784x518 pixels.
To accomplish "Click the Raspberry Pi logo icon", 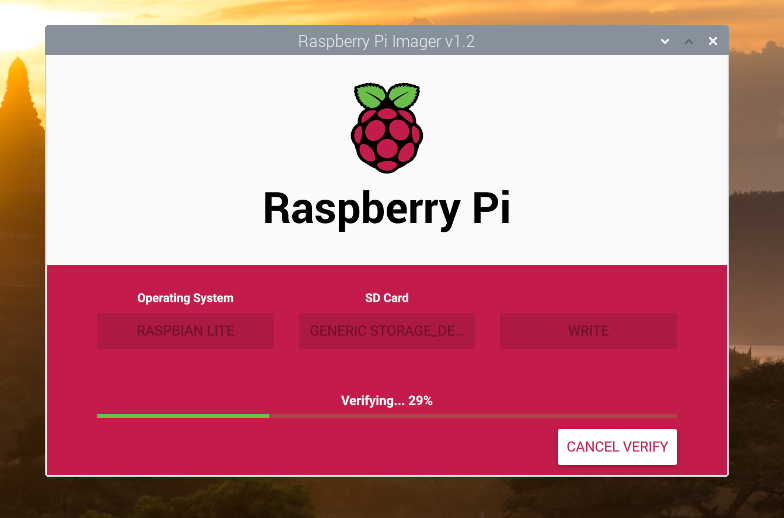I will (x=387, y=128).
